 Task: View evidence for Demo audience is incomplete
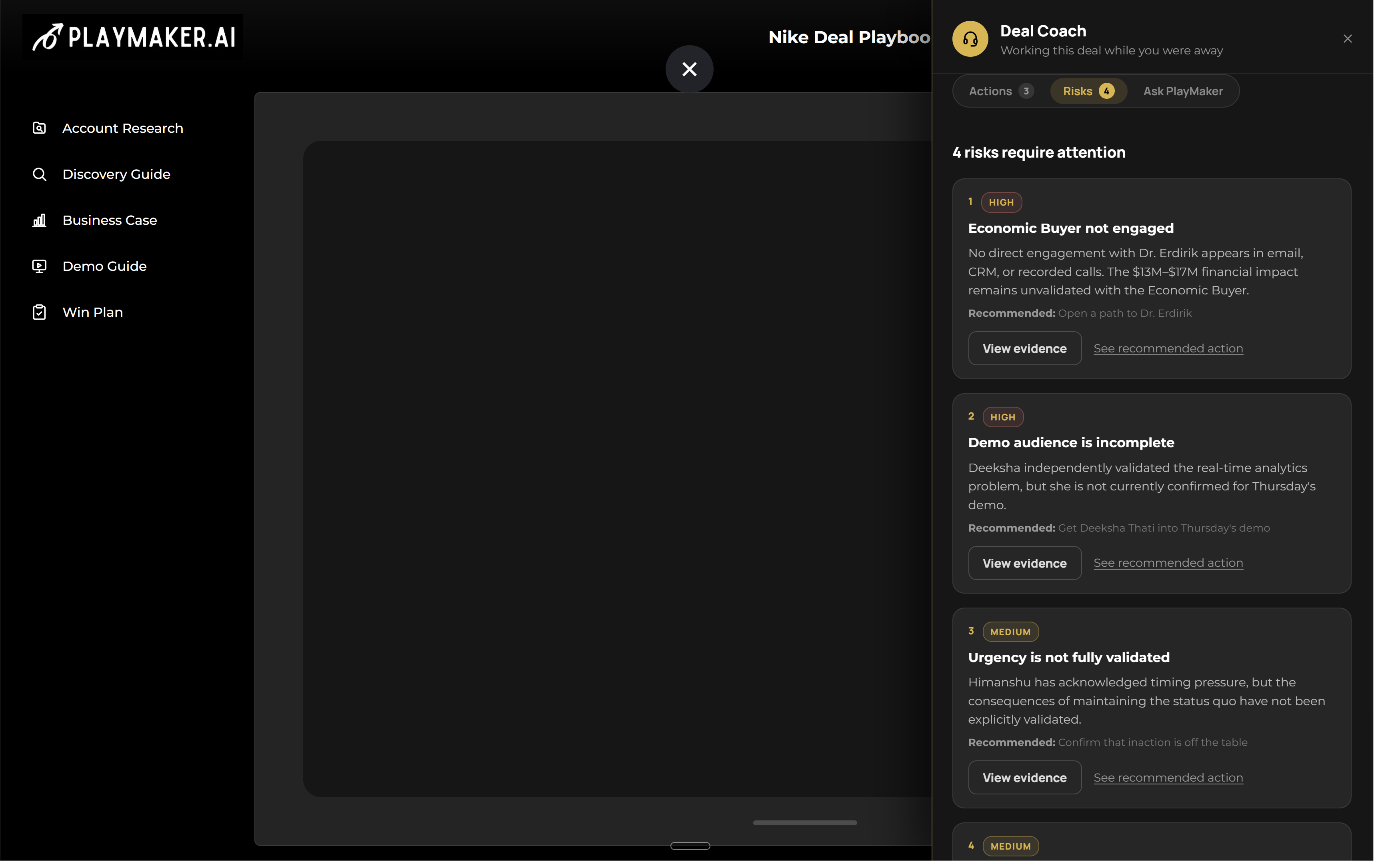(x=1025, y=563)
